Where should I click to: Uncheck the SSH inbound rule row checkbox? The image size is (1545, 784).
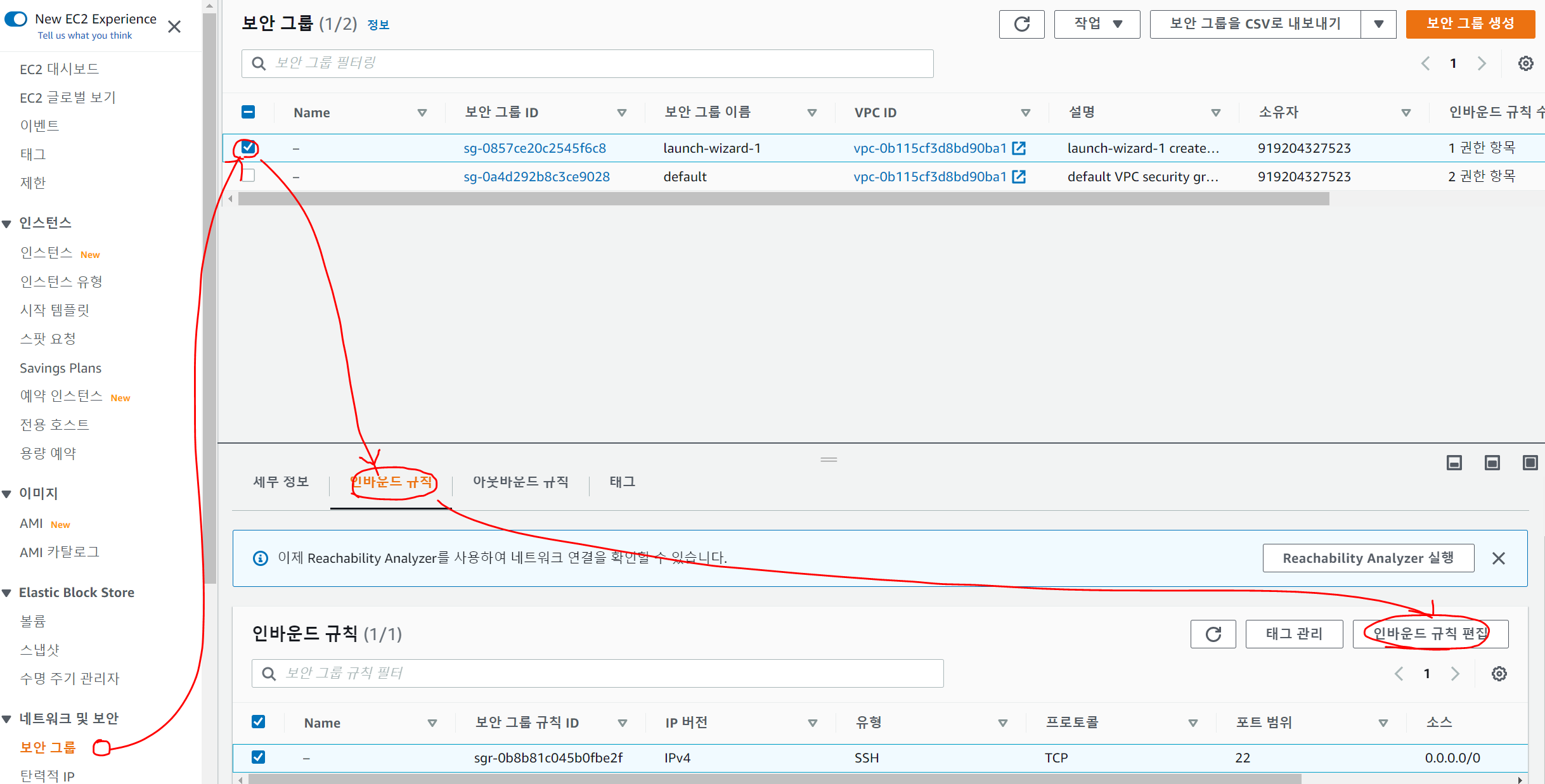point(258,757)
